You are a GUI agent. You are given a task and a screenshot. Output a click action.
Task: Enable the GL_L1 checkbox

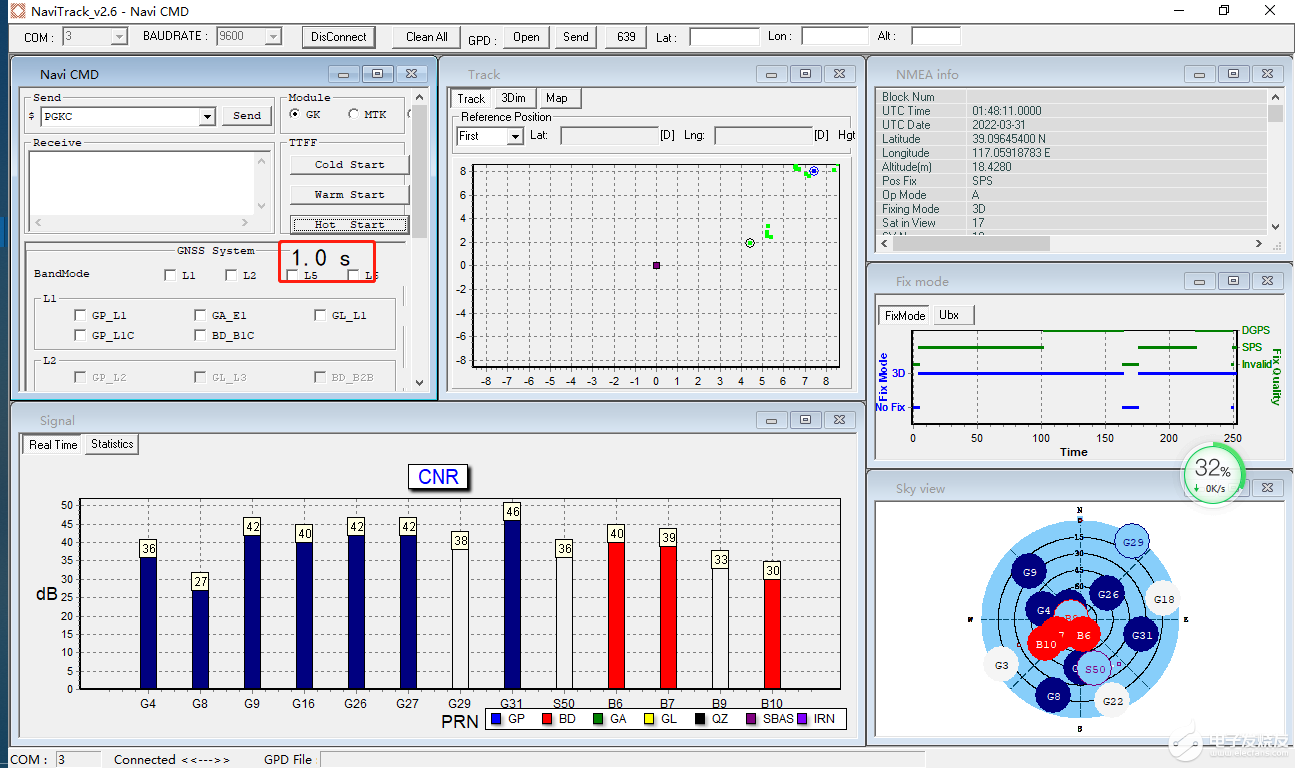(x=320, y=315)
